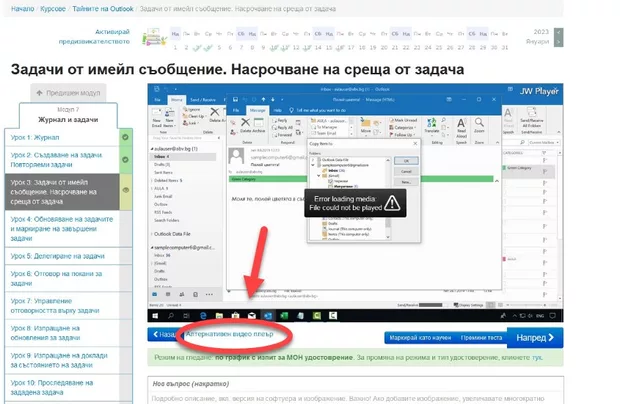Viewport: 620px width, 404px height.
Task: Click the Delete X icon in the message ribbon
Action: [x=246, y=123]
